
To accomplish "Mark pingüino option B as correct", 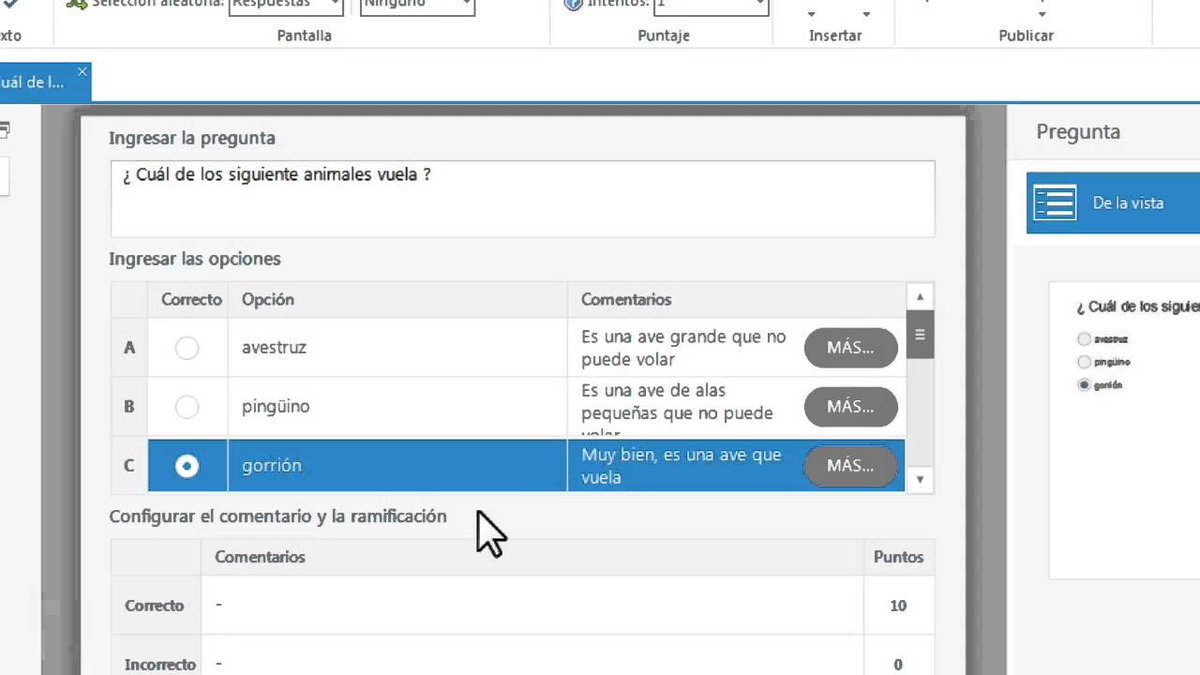I will (x=187, y=407).
